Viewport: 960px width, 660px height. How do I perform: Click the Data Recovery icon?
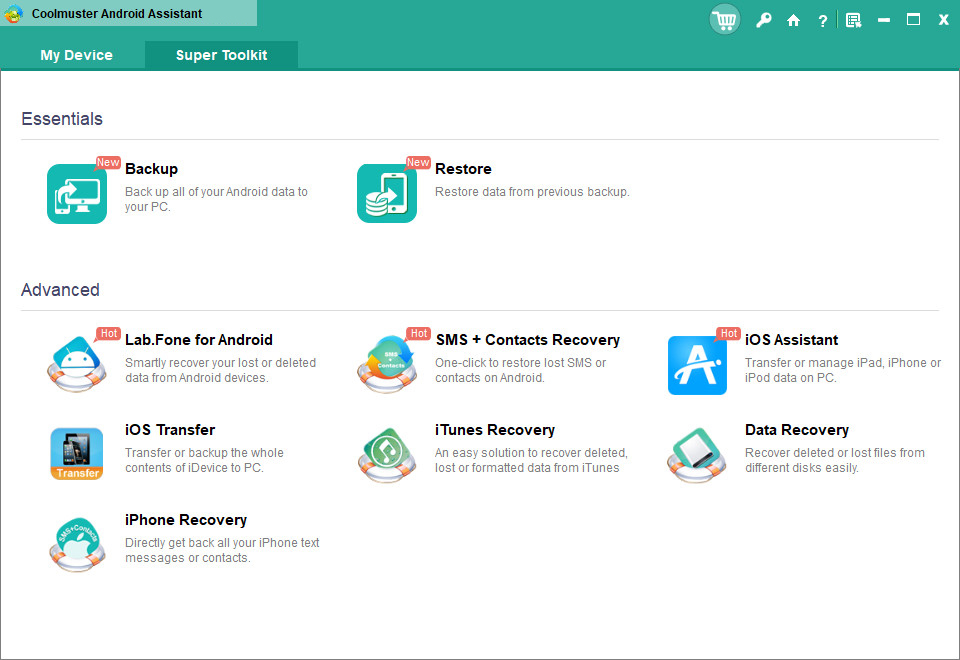(697, 454)
